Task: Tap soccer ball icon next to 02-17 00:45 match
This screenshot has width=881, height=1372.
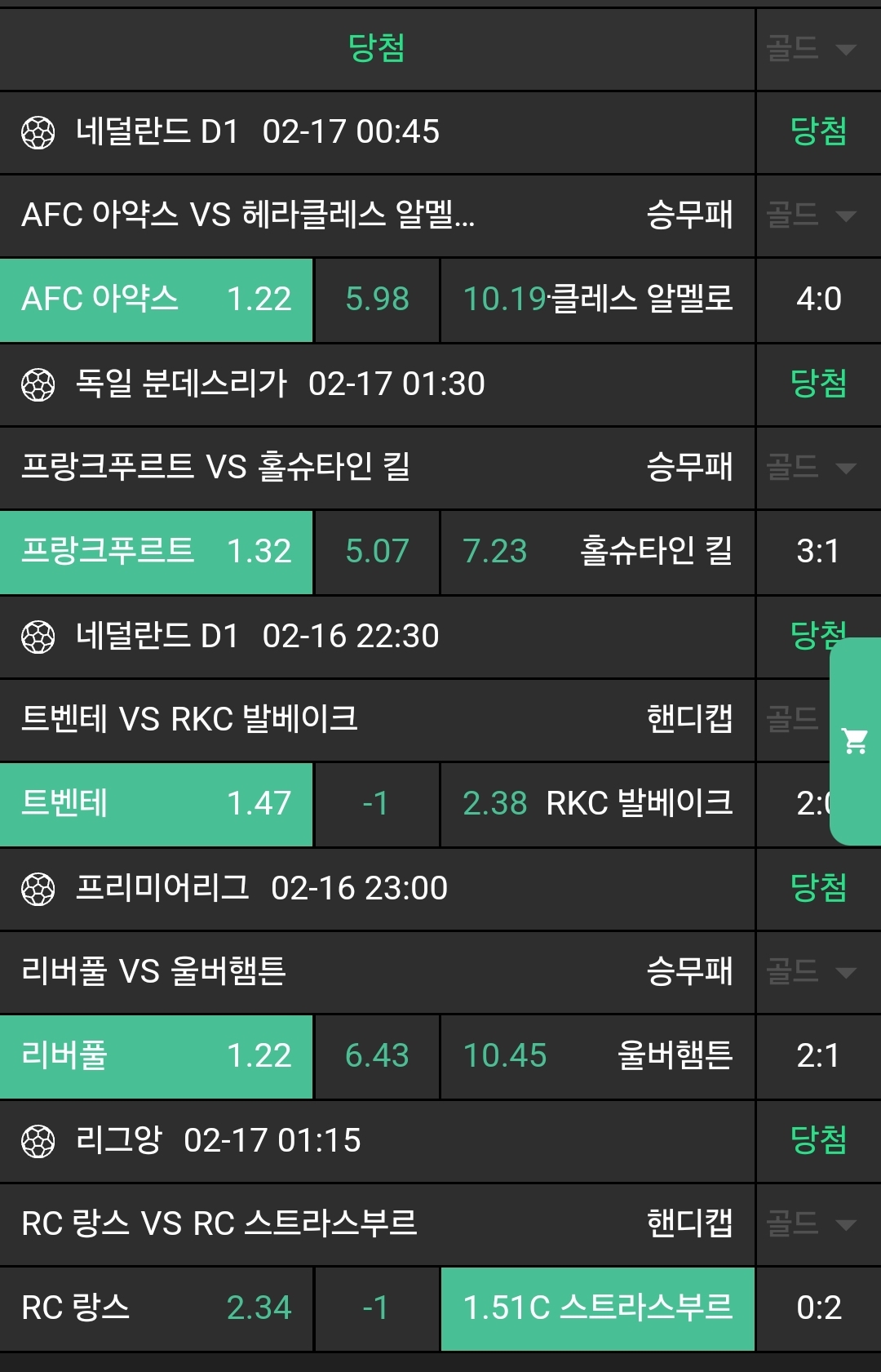Action: 38,132
